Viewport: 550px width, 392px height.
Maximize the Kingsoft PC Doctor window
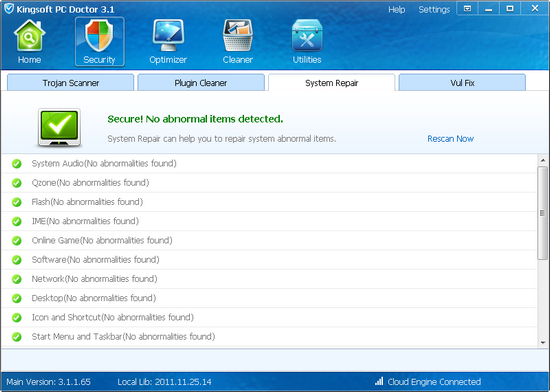(510, 8)
